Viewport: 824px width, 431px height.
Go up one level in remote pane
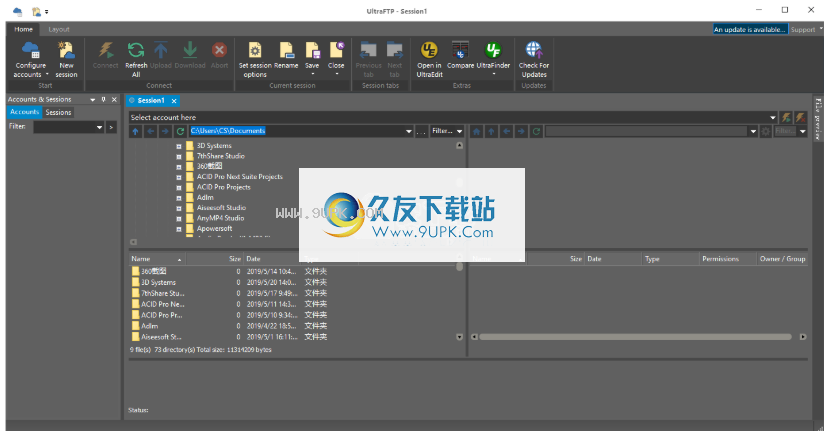tap(491, 131)
